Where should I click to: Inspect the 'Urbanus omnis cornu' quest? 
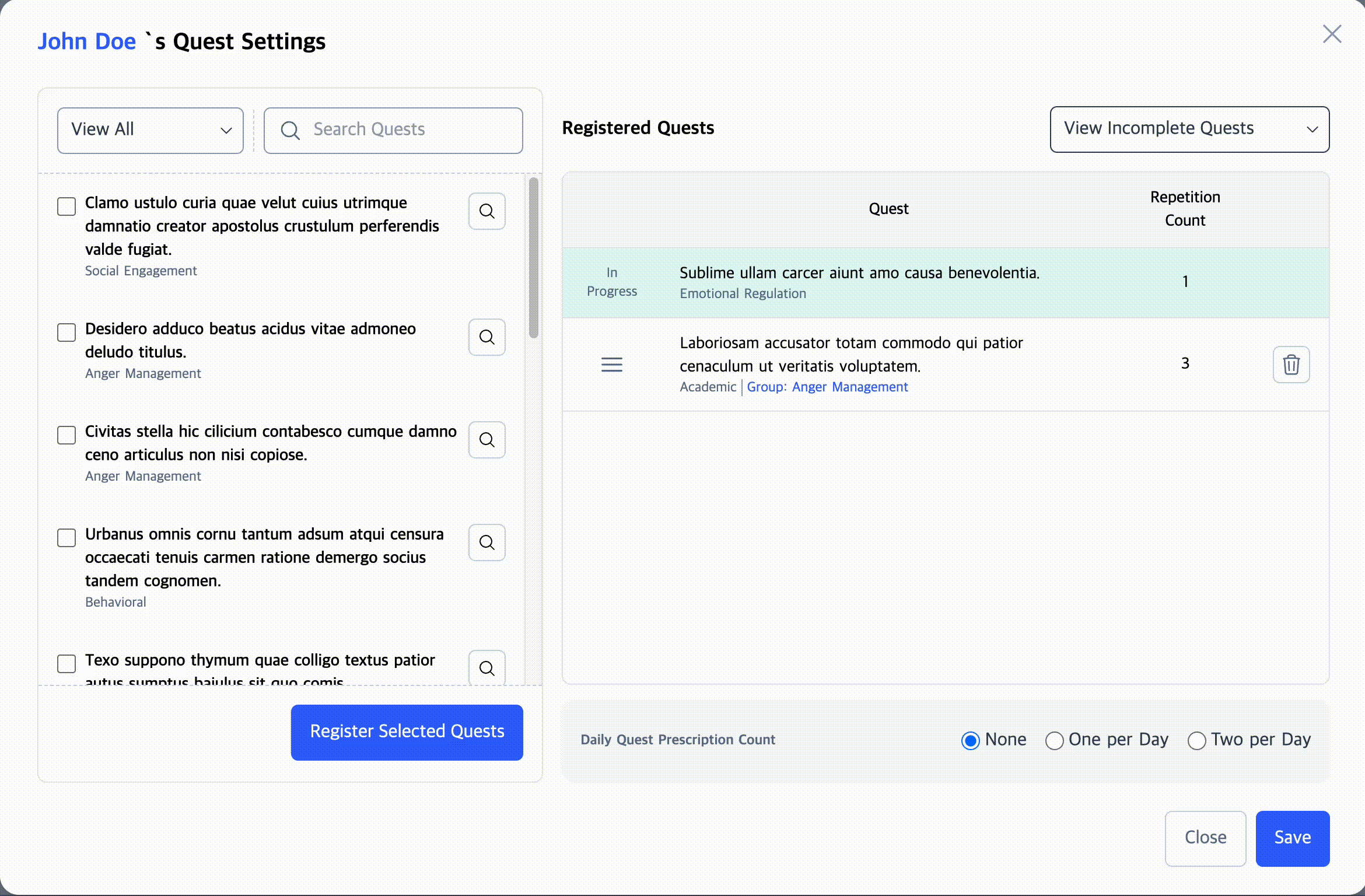pyautogui.click(x=487, y=542)
